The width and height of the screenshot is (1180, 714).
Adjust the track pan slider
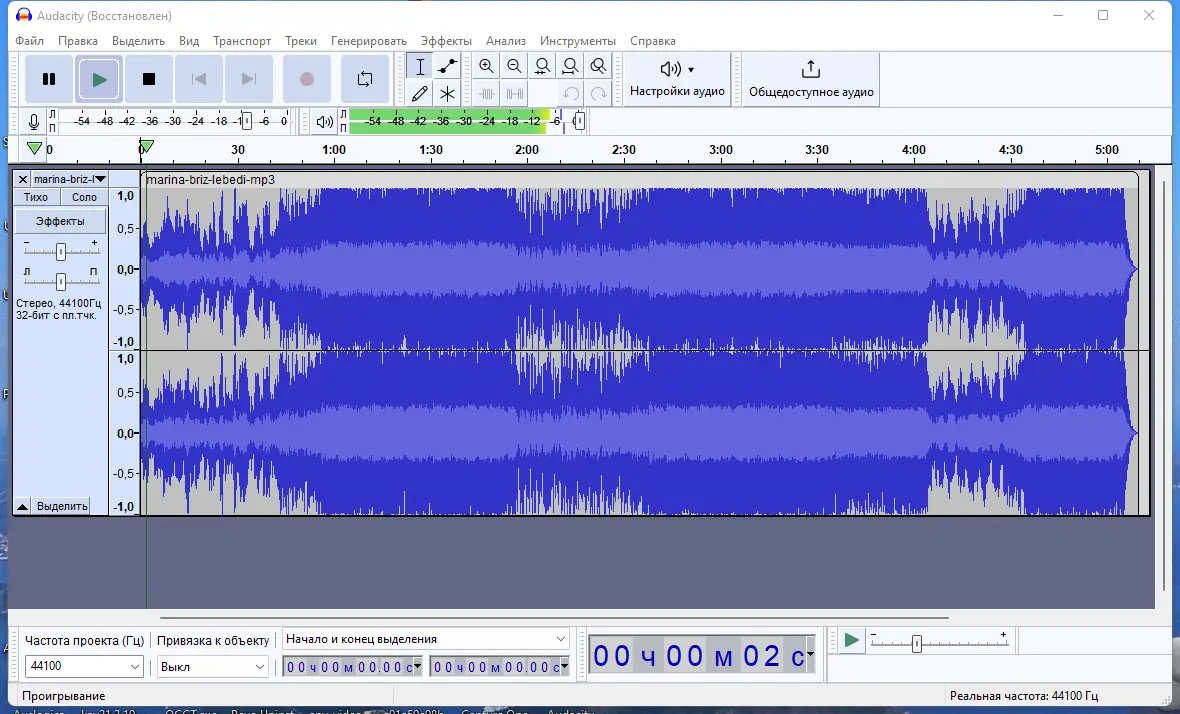click(61, 281)
